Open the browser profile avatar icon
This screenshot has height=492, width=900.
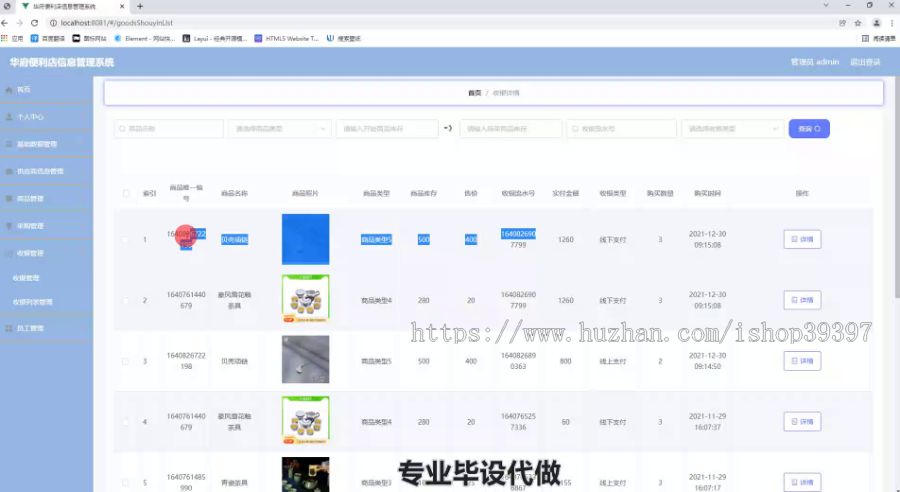click(x=876, y=23)
